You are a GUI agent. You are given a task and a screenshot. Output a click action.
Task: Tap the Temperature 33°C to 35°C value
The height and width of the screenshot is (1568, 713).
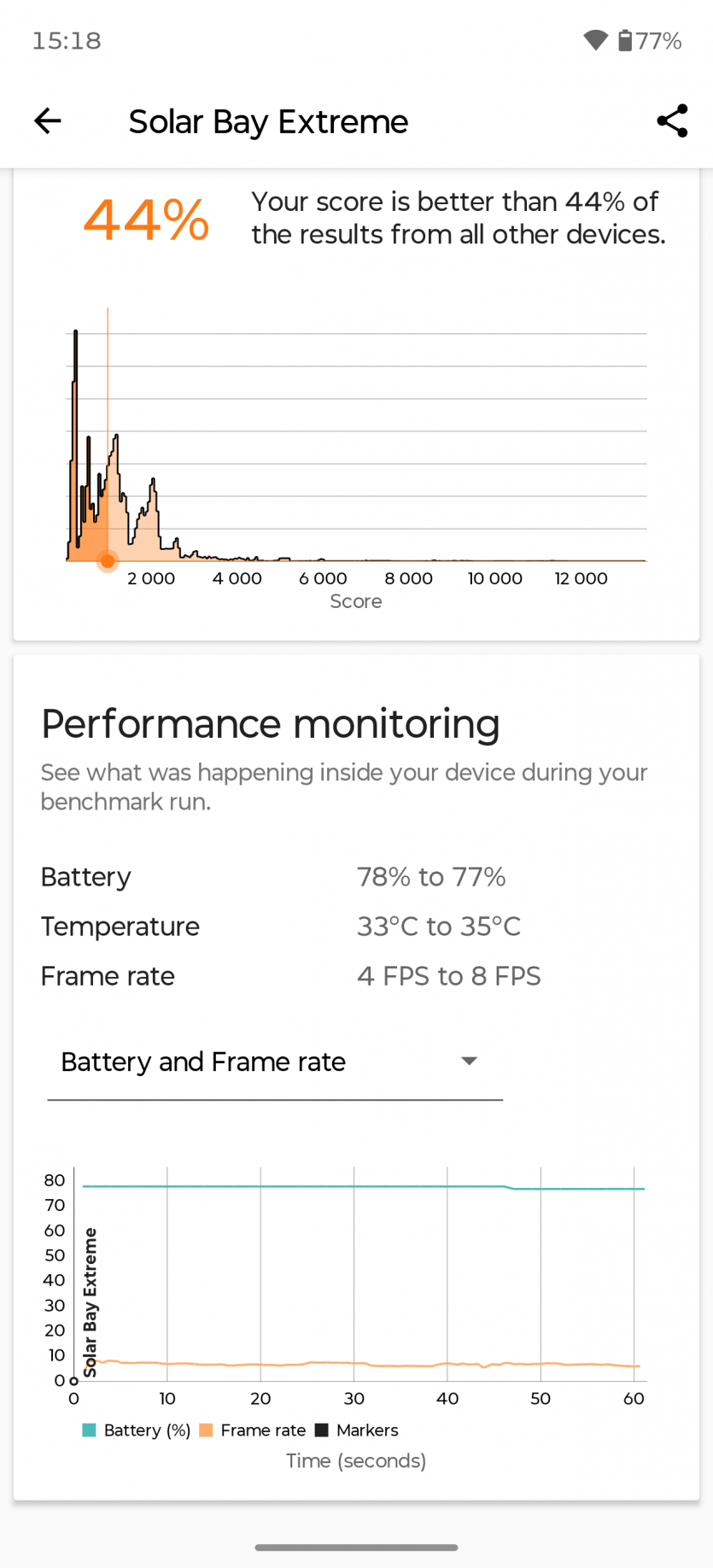click(x=438, y=927)
